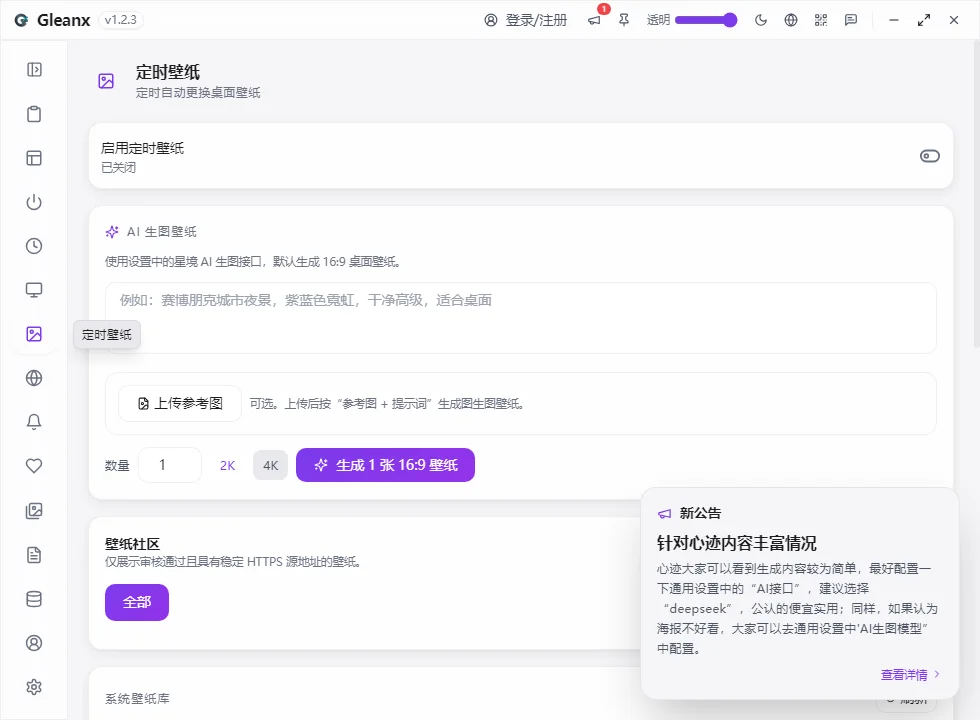This screenshot has width=980, height=720.
Task: Click the 壁纸社区 section heading
Action: pyautogui.click(x=132, y=544)
